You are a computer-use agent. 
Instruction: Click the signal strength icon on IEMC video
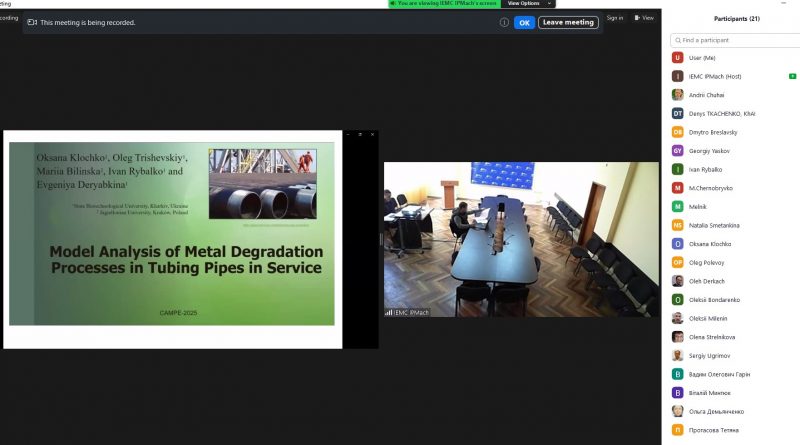(389, 312)
